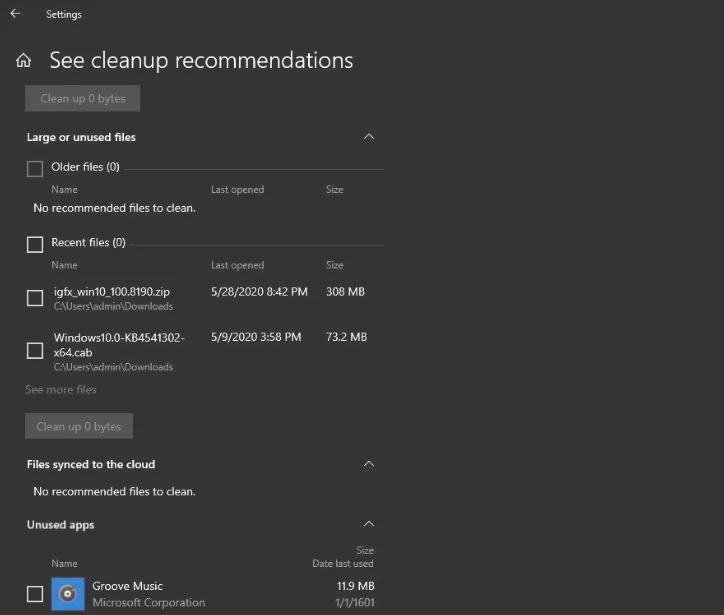Tick the Recent files (0) checkbox
Image resolution: width=724 pixels, height=615 pixels.
[35, 244]
